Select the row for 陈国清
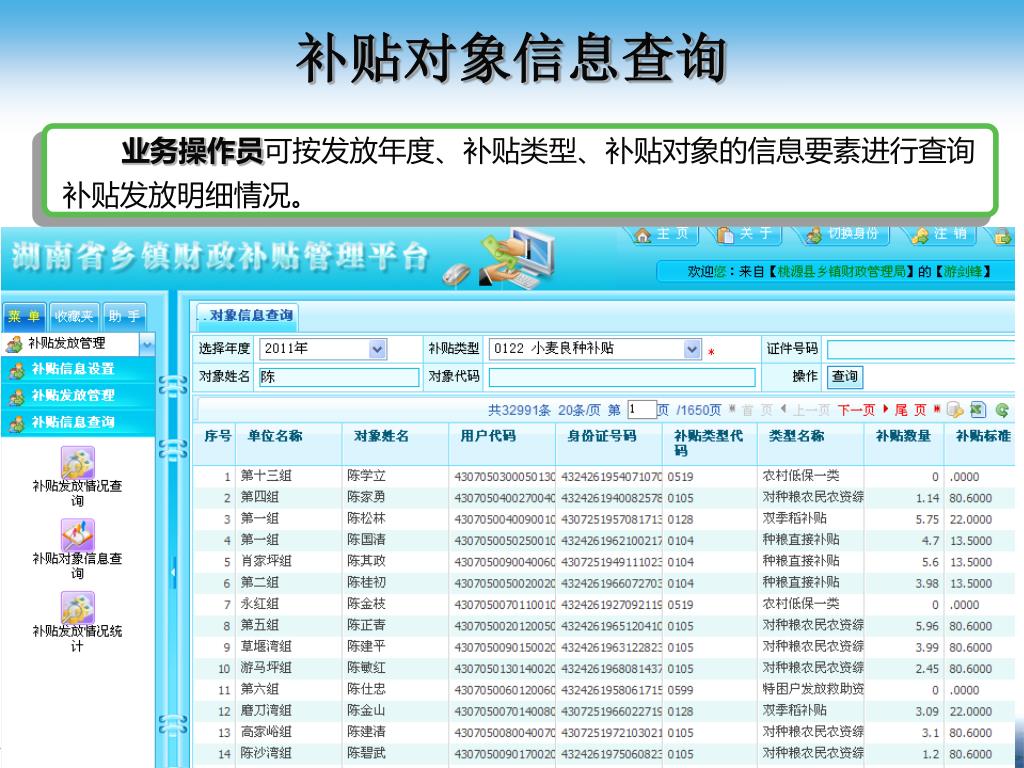 (x=604, y=541)
